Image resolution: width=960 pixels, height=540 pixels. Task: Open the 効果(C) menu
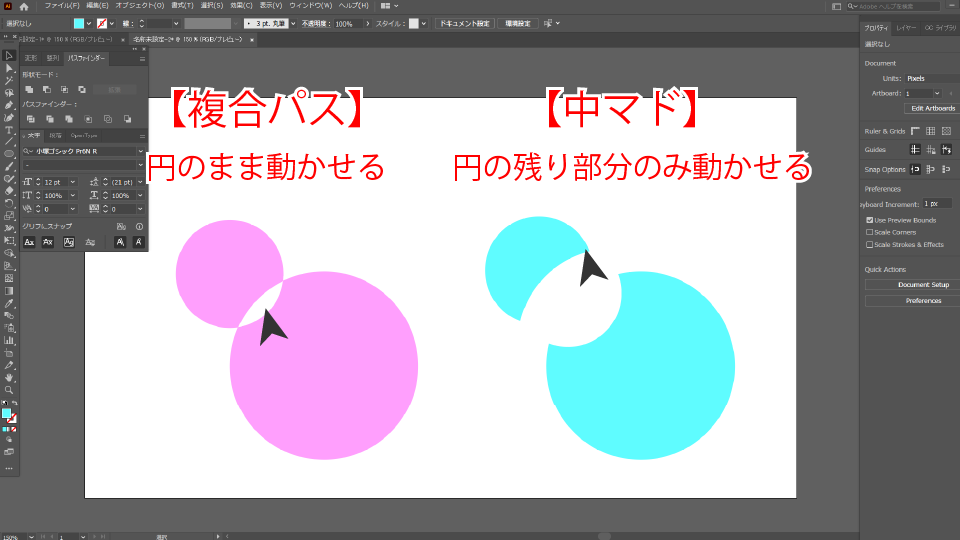click(241, 6)
